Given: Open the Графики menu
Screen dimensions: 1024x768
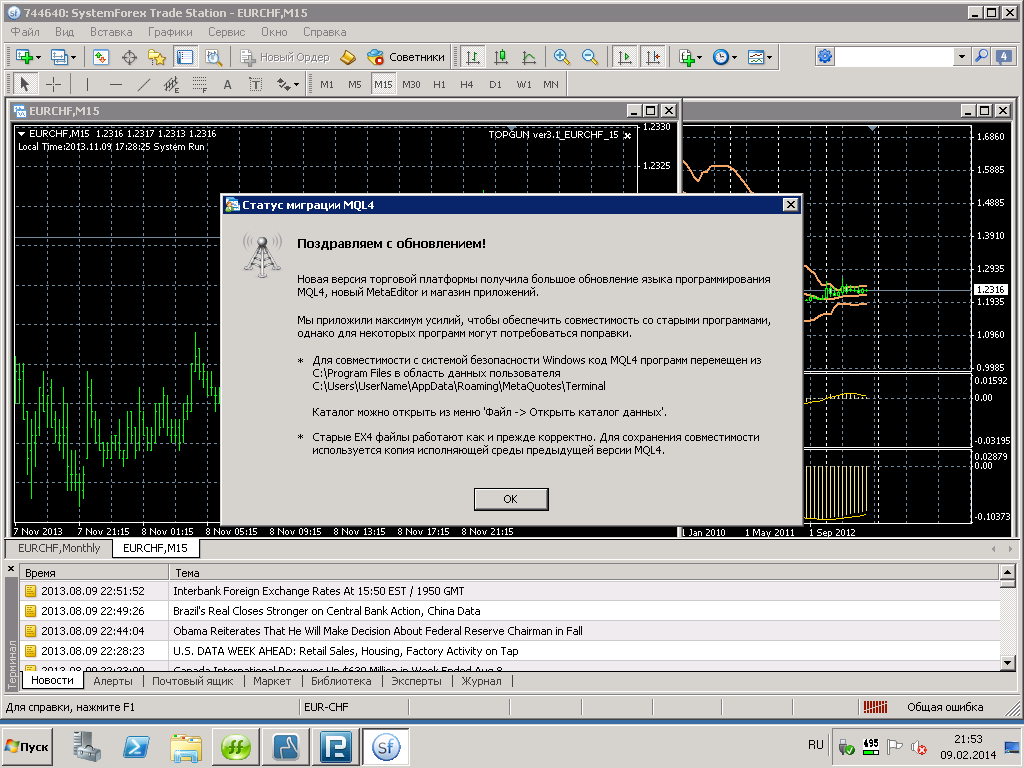Looking at the screenshot, I should click(170, 32).
